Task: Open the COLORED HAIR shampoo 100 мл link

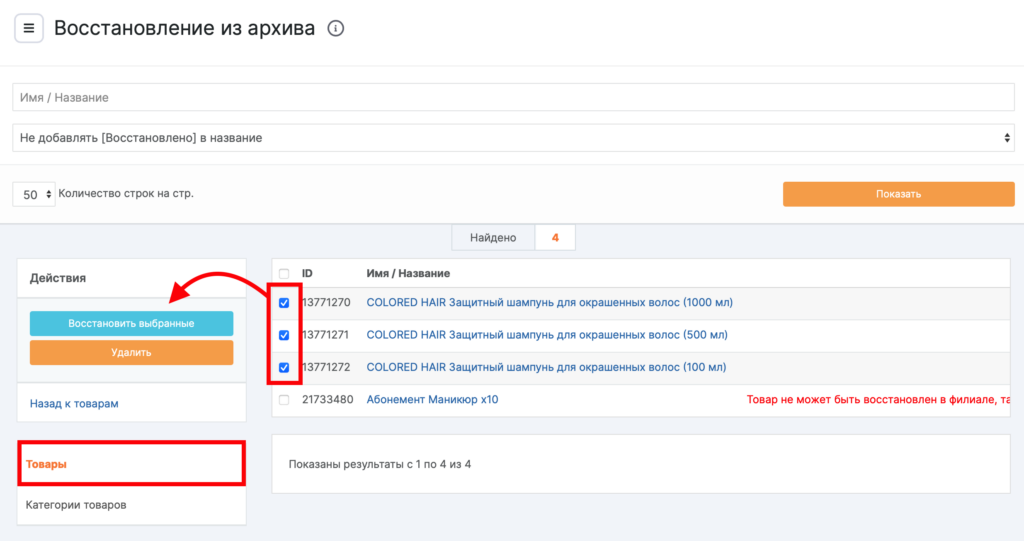Action: (x=547, y=368)
